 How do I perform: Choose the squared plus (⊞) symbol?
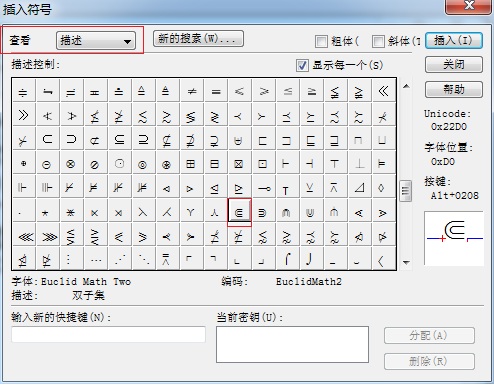[191, 164]
